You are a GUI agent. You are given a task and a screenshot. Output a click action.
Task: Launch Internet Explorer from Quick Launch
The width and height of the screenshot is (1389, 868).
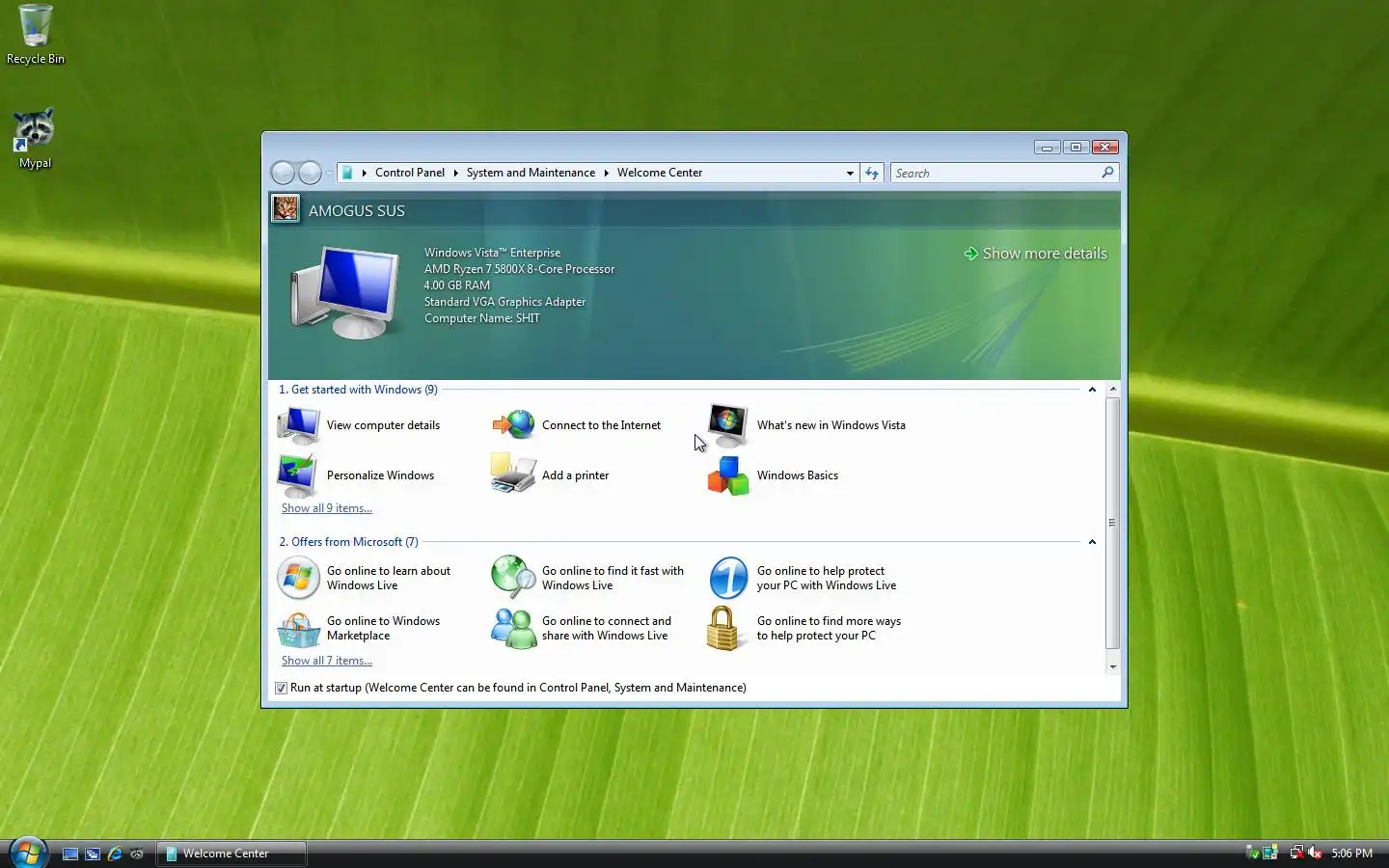click(115, 854)
